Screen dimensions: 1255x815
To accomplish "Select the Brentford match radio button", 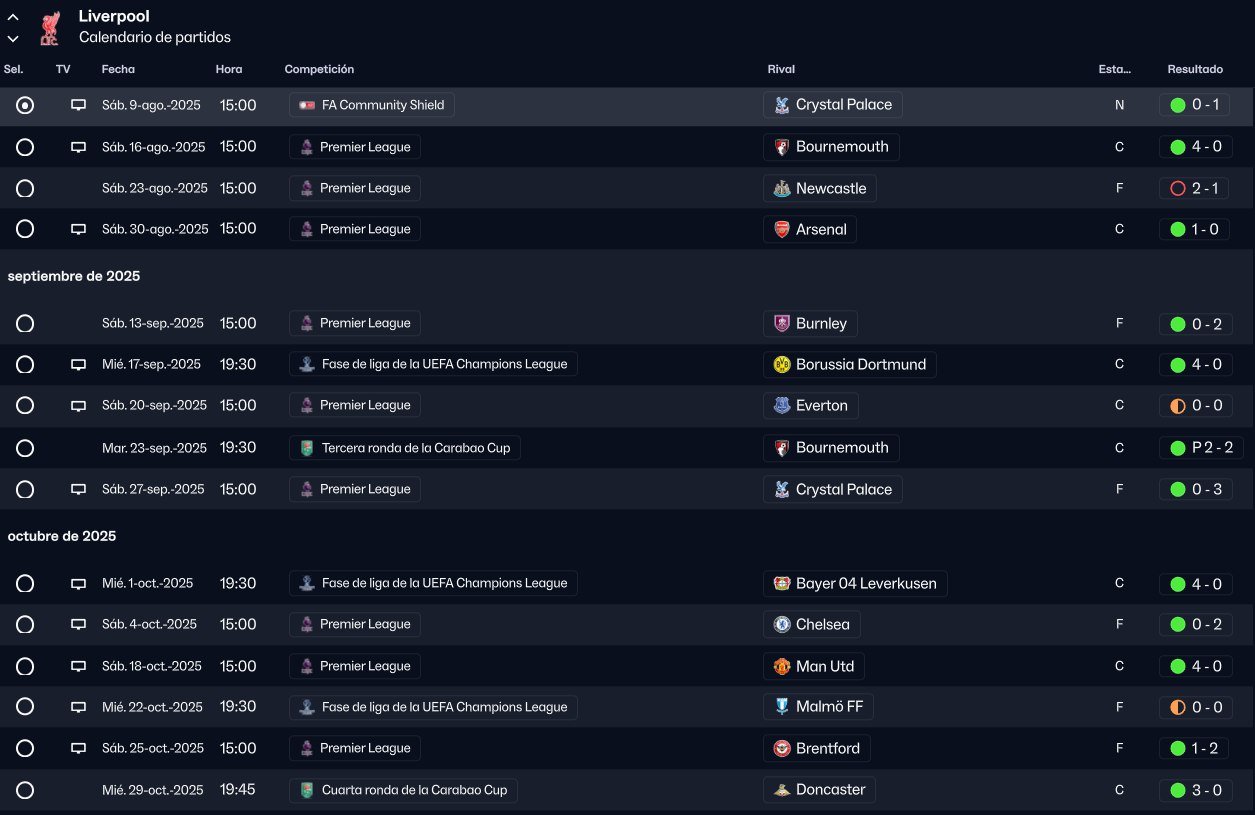I will tap(25, 749).
